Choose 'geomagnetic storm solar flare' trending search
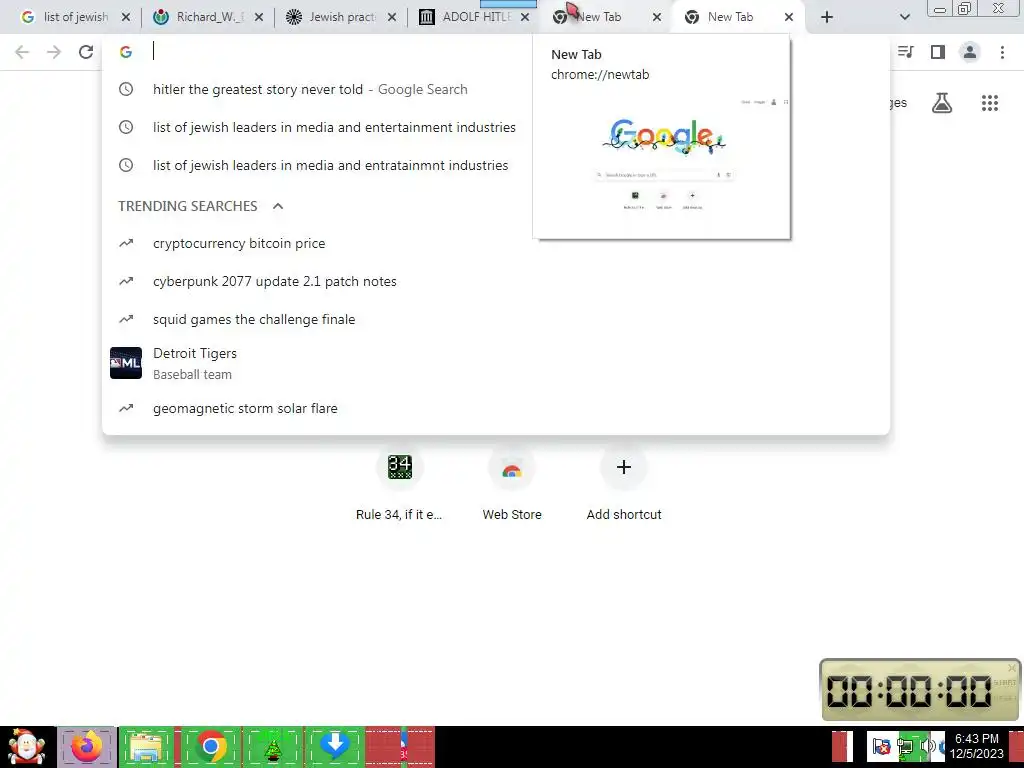The height and width of the screenshot is (768, 1024). pos(496,408)
